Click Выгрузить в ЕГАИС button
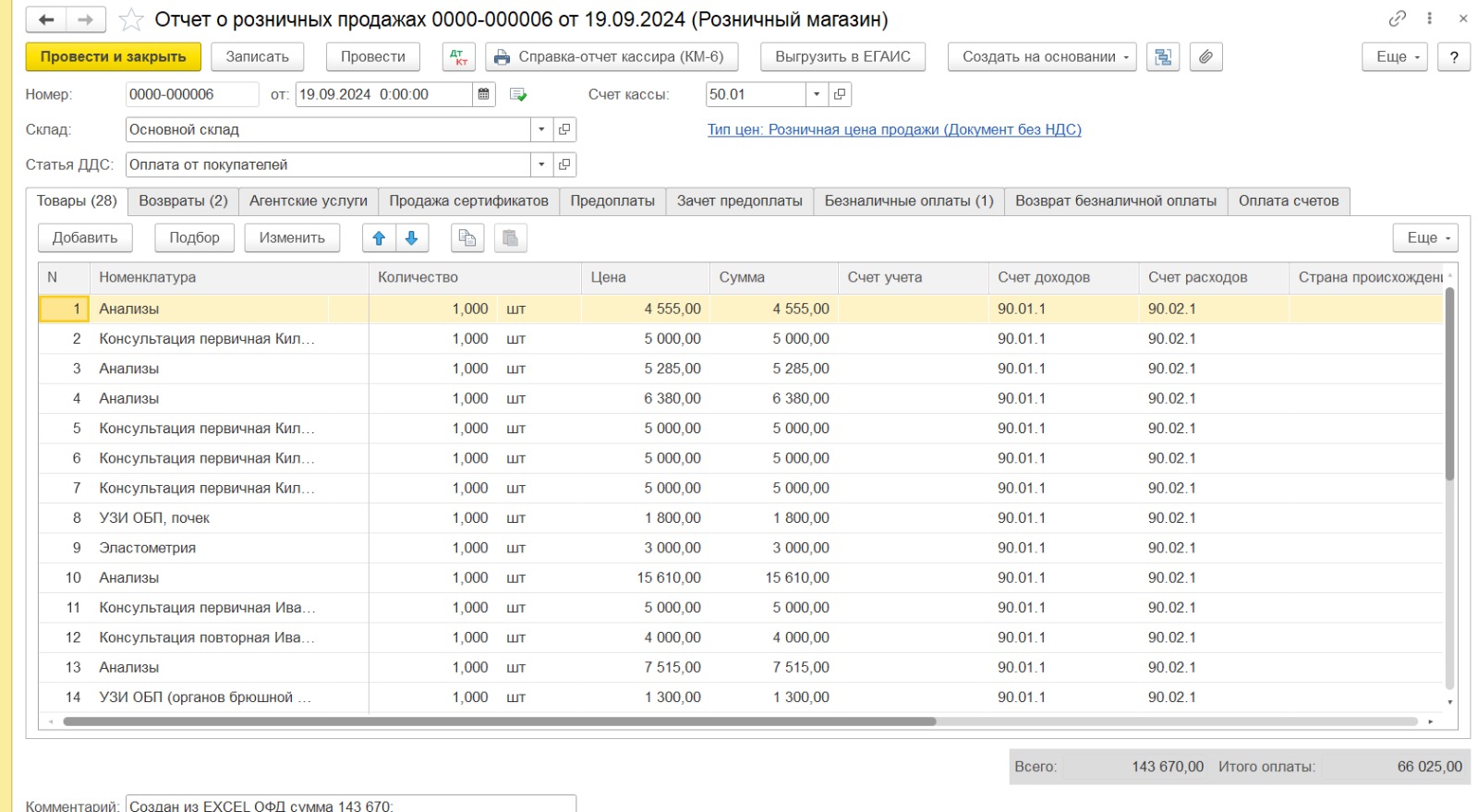Viewport: 1478px width, 812px height. point(842,57)
